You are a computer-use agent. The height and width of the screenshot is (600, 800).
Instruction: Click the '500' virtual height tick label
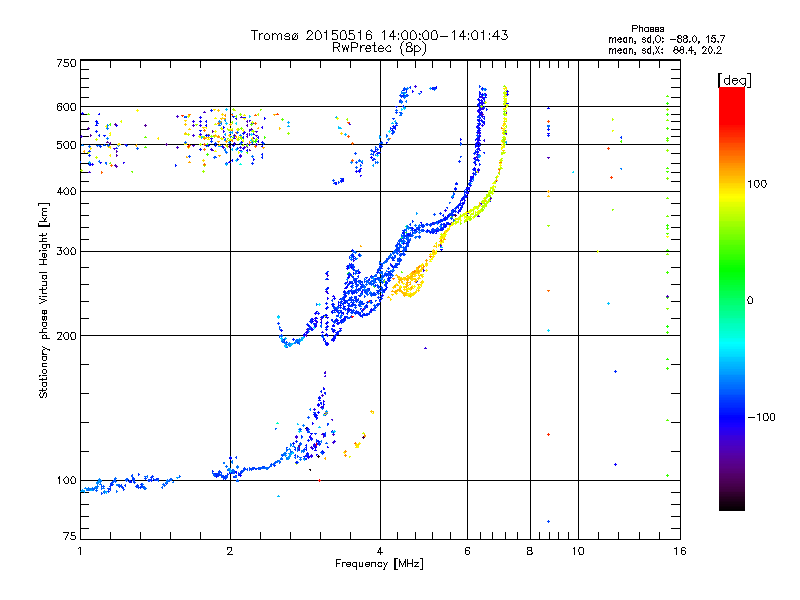point(66,145)
